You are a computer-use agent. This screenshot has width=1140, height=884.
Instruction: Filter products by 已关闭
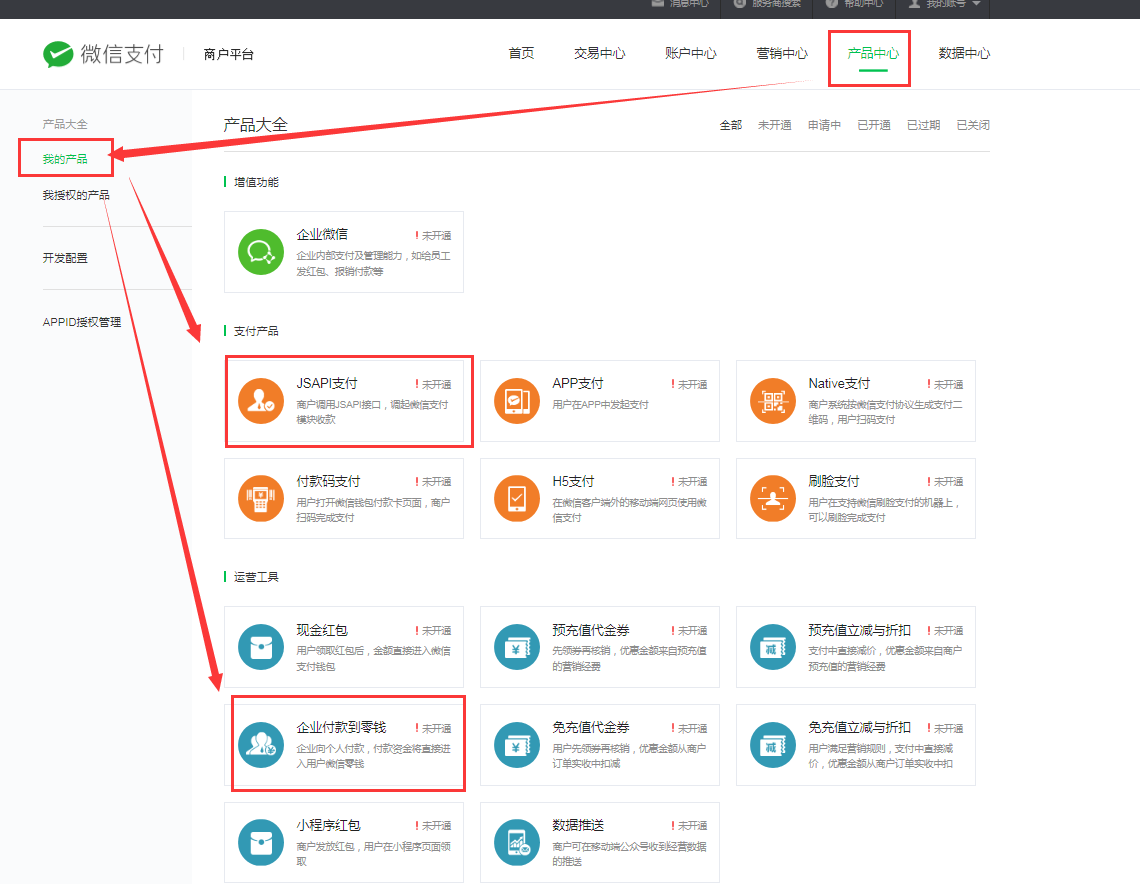tap(973, 125)
